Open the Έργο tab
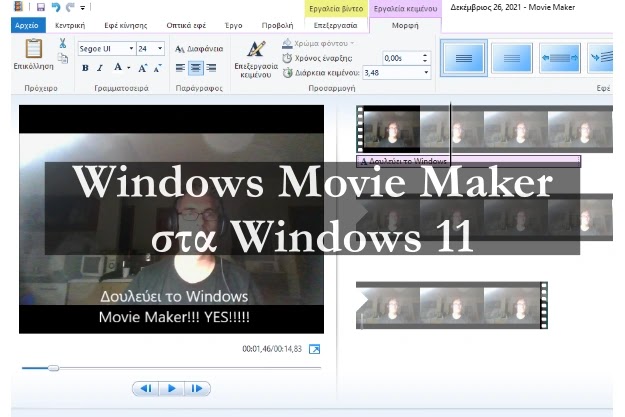This screenshot has width=625, height=417. (x=234, y=25)
